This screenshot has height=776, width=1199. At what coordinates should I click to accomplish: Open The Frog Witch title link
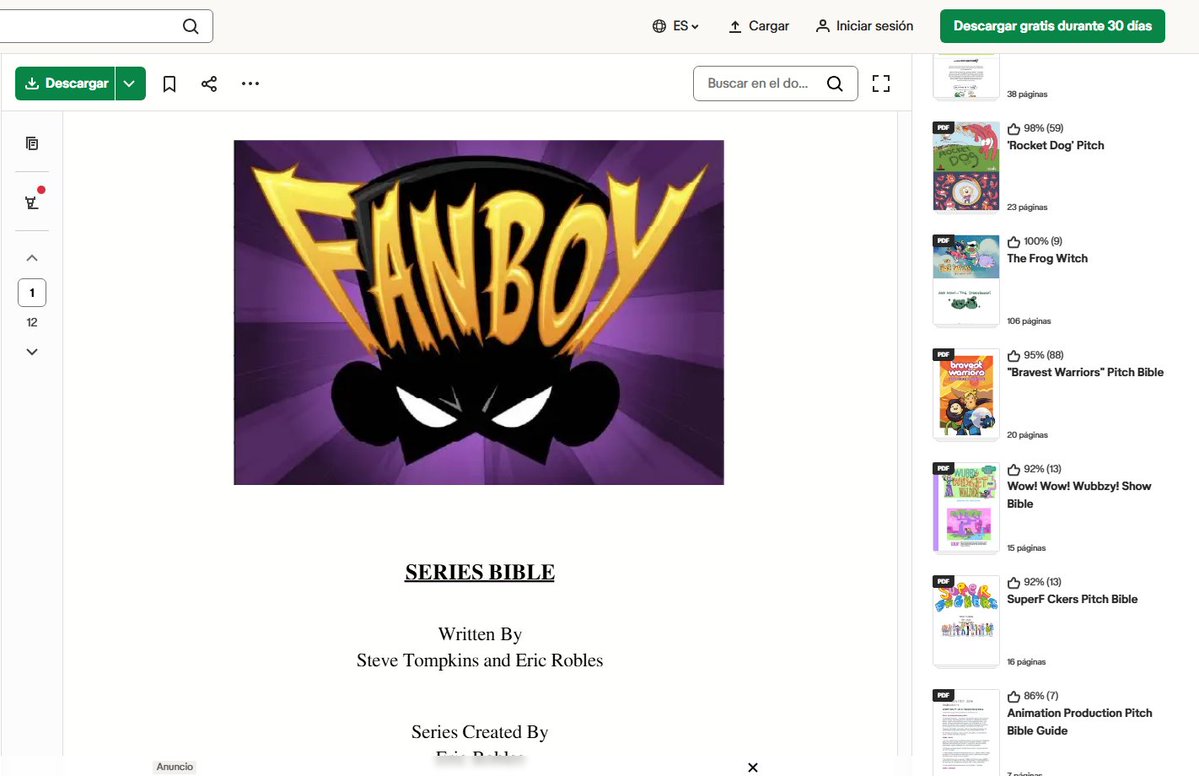(1047, 258)
